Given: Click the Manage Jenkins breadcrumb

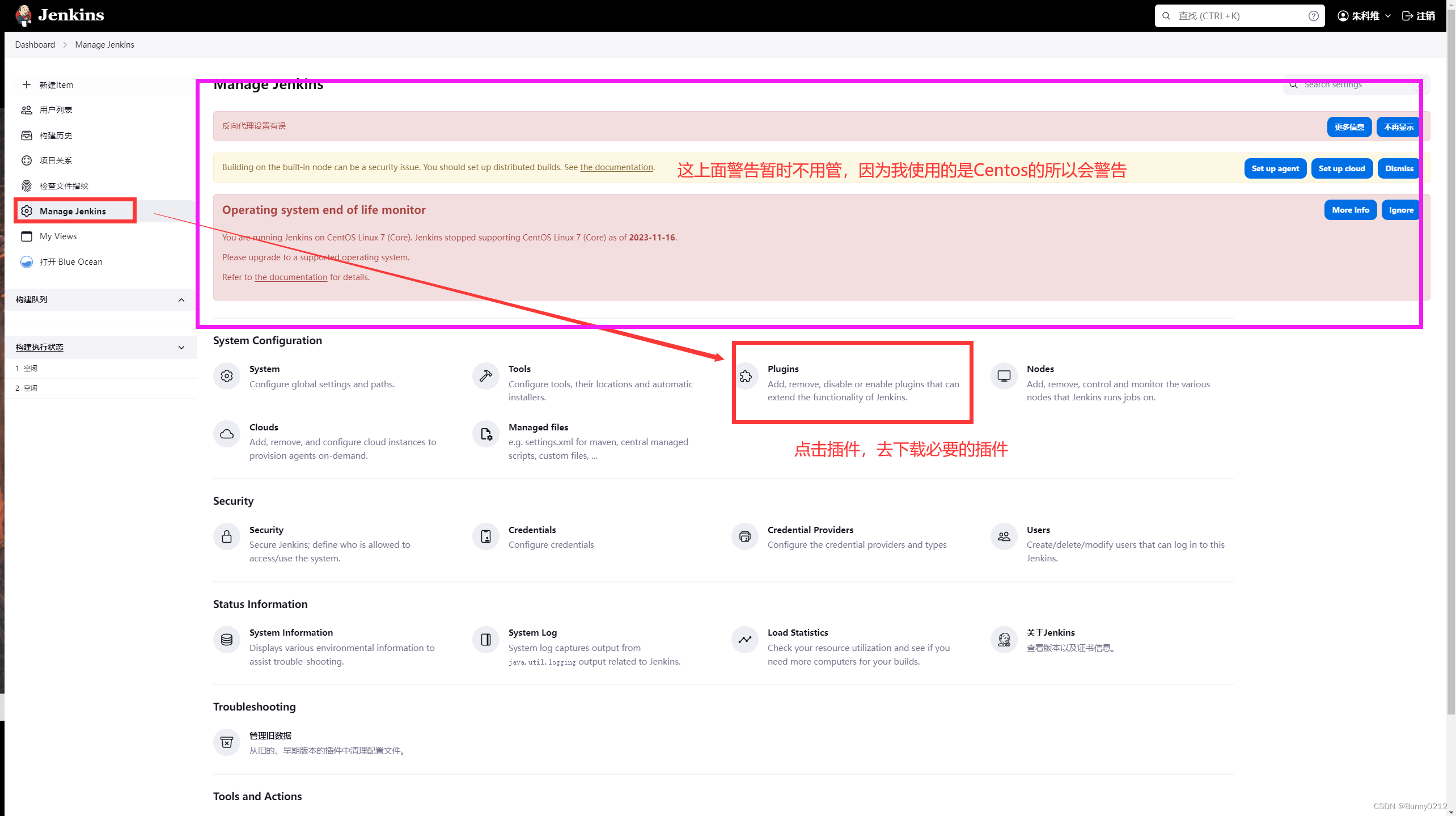Looking at the screenshot, I should pyautogui.click(x=105, y=45).
